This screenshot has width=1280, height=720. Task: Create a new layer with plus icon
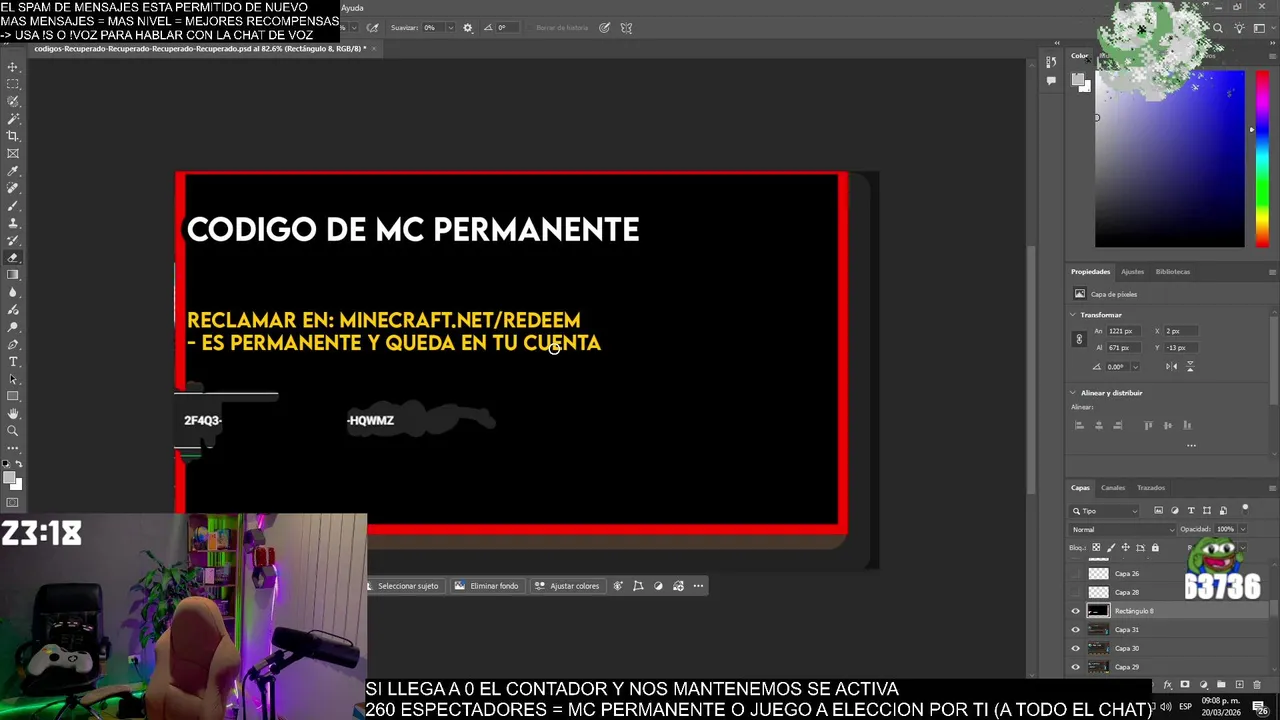point(1239,685)
